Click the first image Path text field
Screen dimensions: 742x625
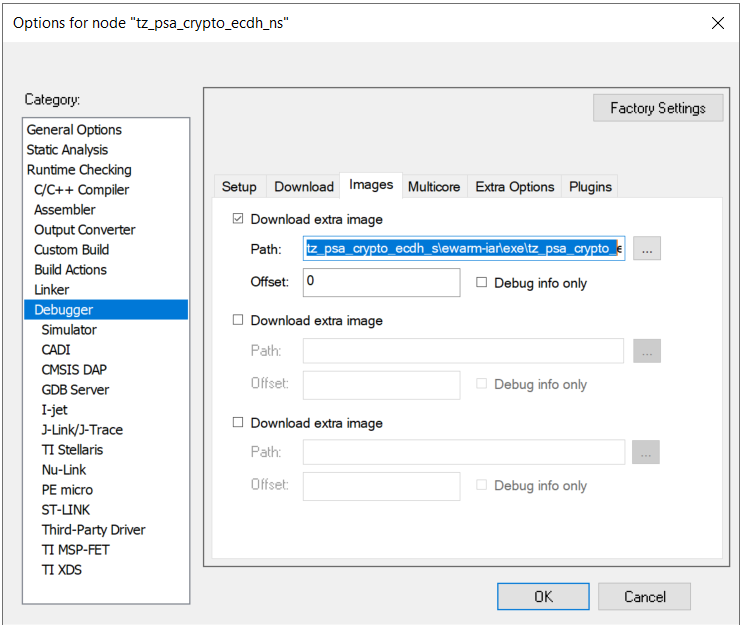(464, 249)
